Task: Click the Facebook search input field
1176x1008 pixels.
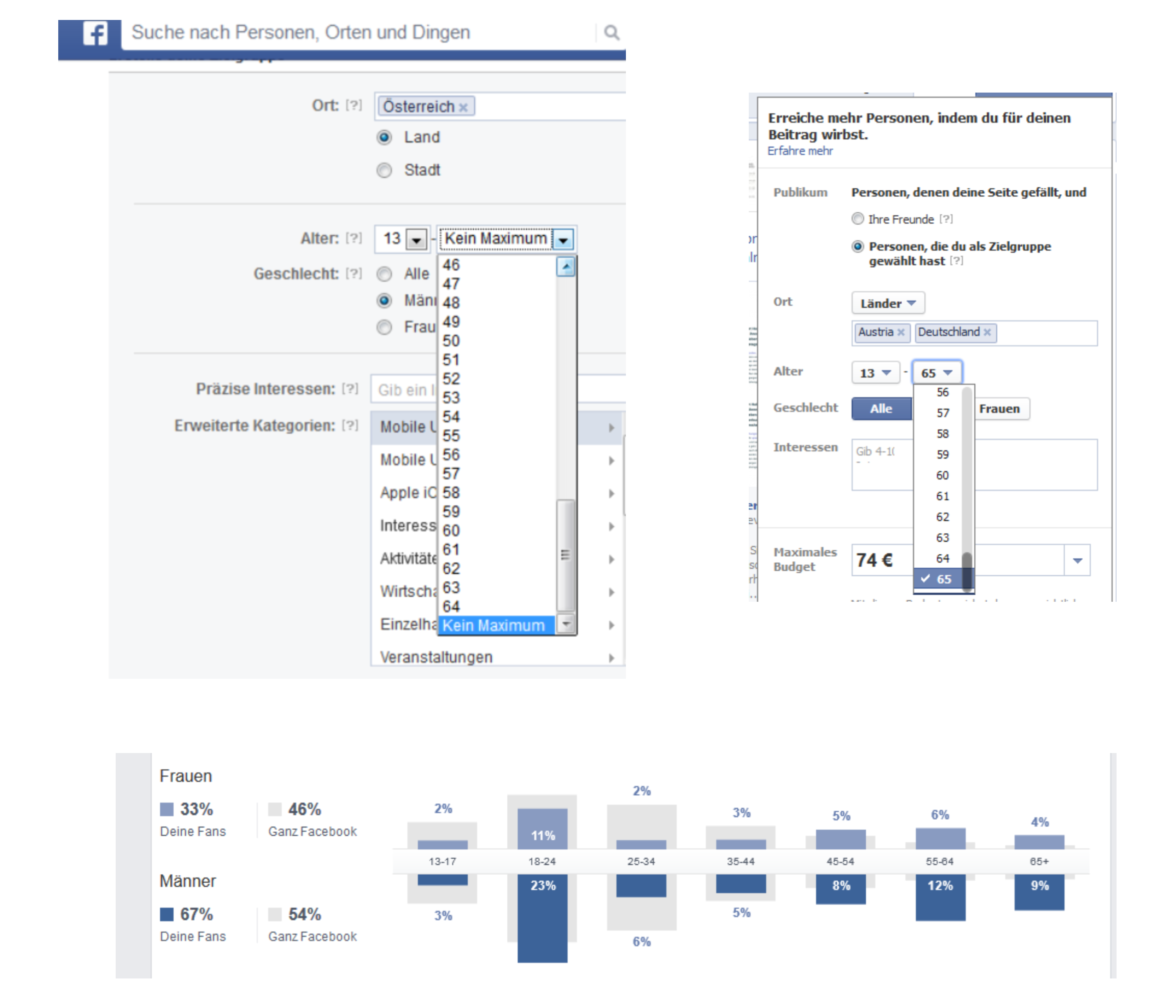Action: [357, 32]
